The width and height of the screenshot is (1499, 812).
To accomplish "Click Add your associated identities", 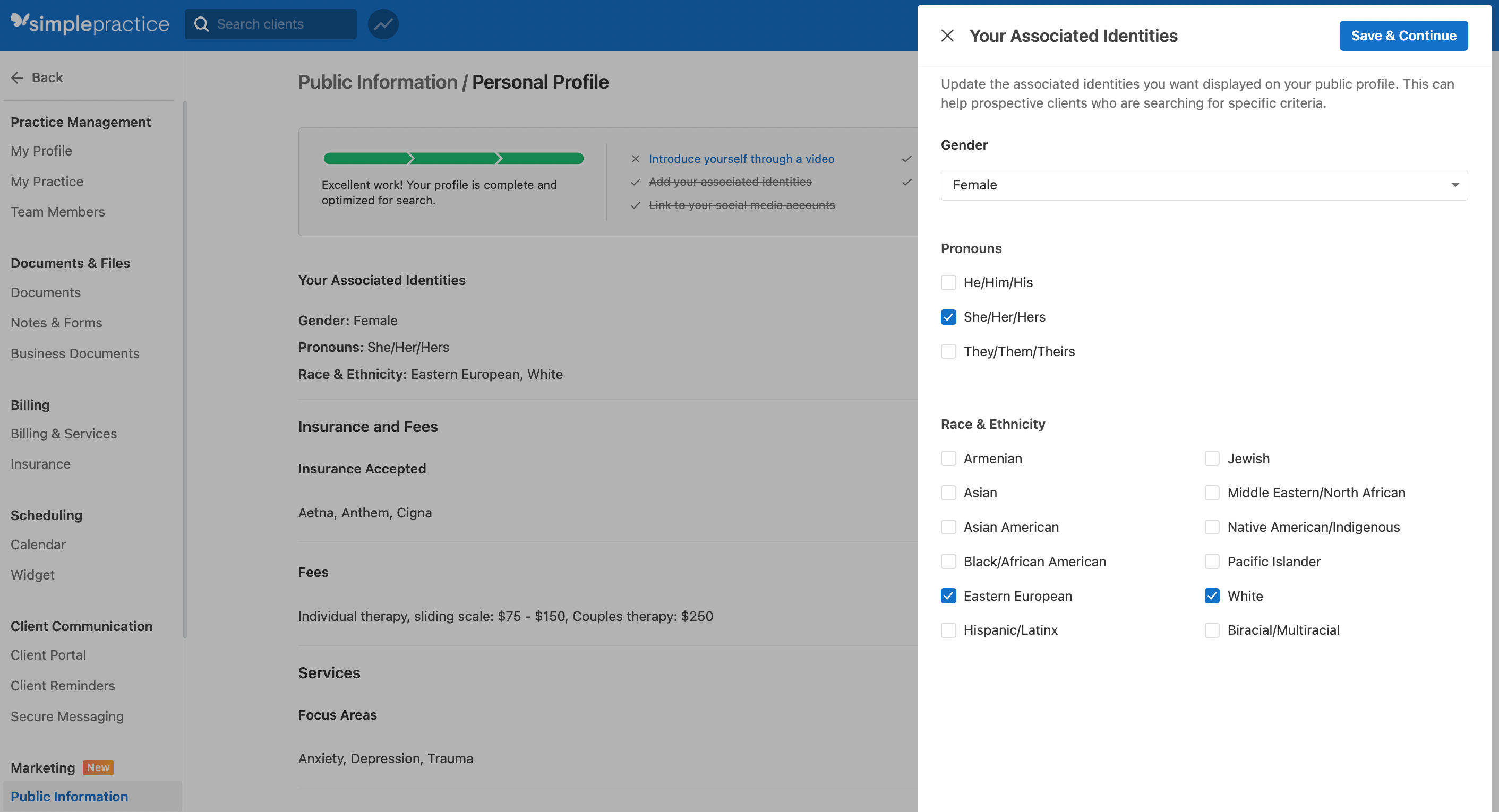I will 730,182.
